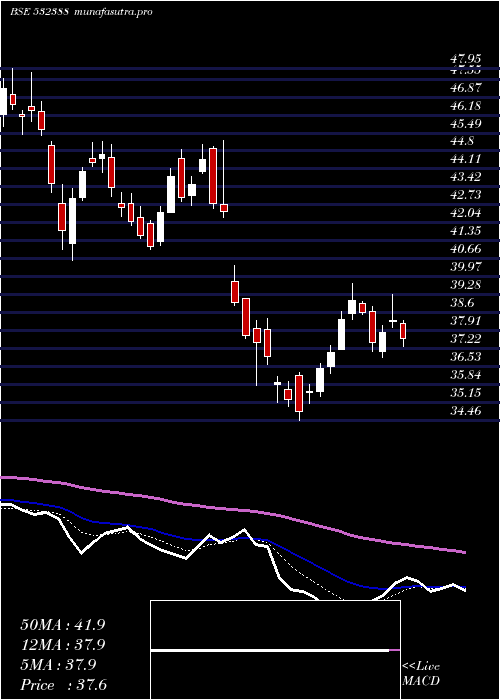
Task: Click the 44.11 price axis label
Action: pos(466,159)
